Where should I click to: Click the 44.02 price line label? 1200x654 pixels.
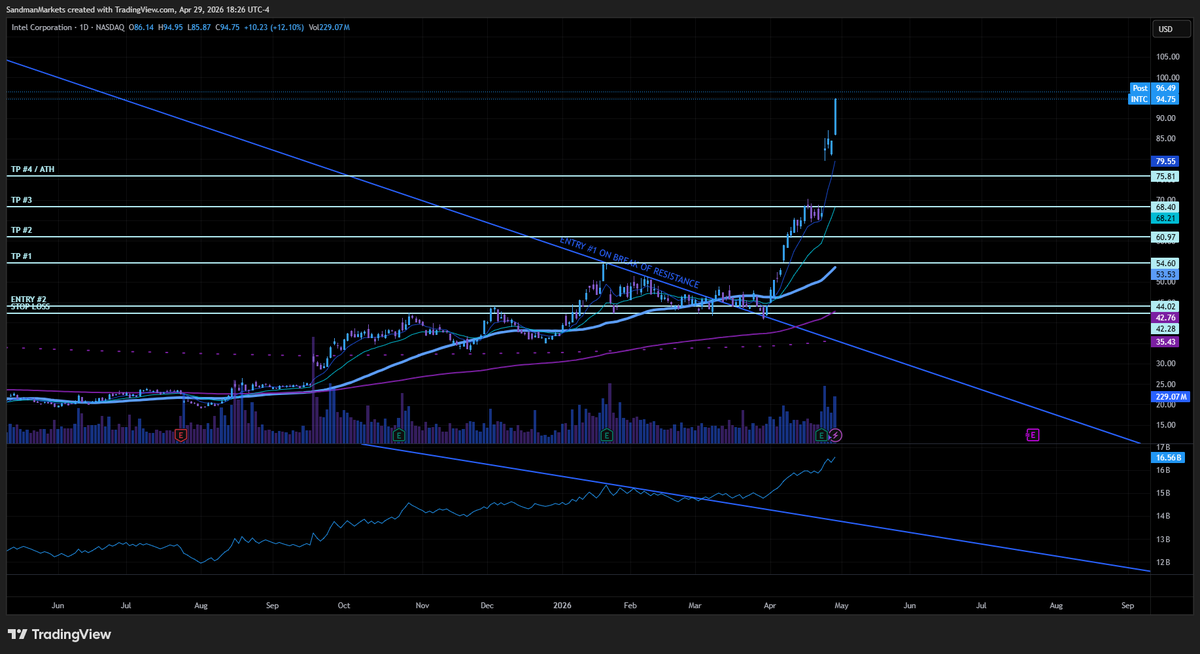click(1165, 306)
